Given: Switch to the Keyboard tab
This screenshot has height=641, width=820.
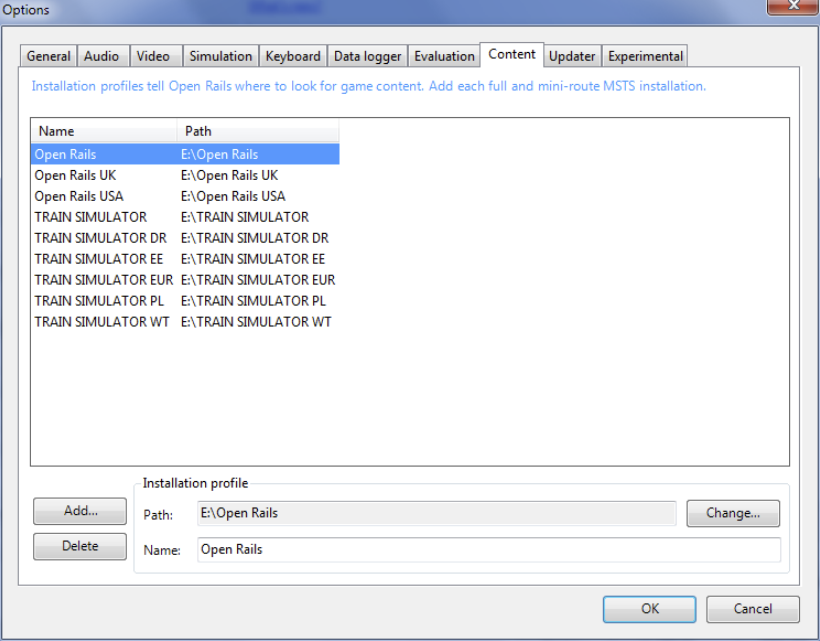Looking at the screenshot, I should pyautogui.click(x=293, y=56).
